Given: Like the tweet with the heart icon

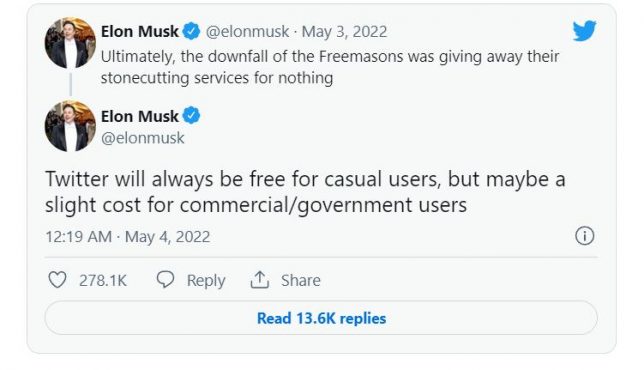Looking at the screenshot, I should (58, 280).
